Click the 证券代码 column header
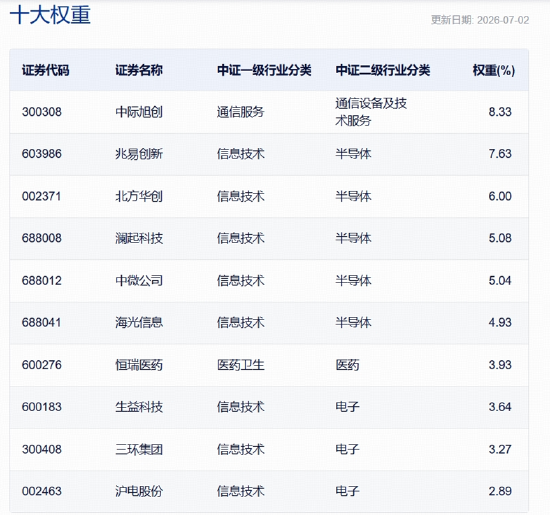 coord(46,70)
